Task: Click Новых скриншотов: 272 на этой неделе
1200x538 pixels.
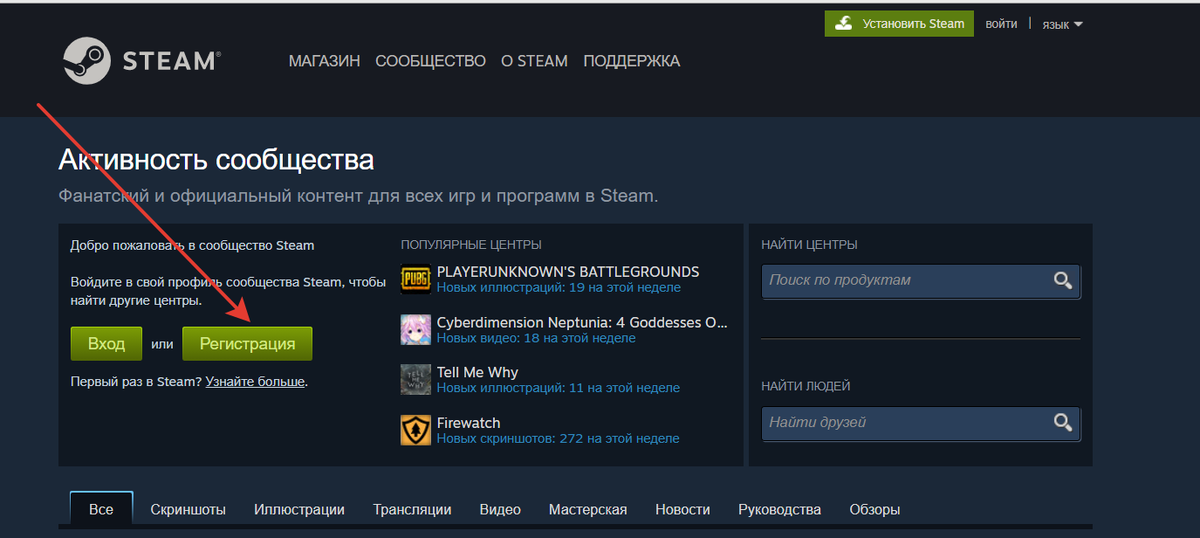Action: pyautogui.click(x=558, y=438)
